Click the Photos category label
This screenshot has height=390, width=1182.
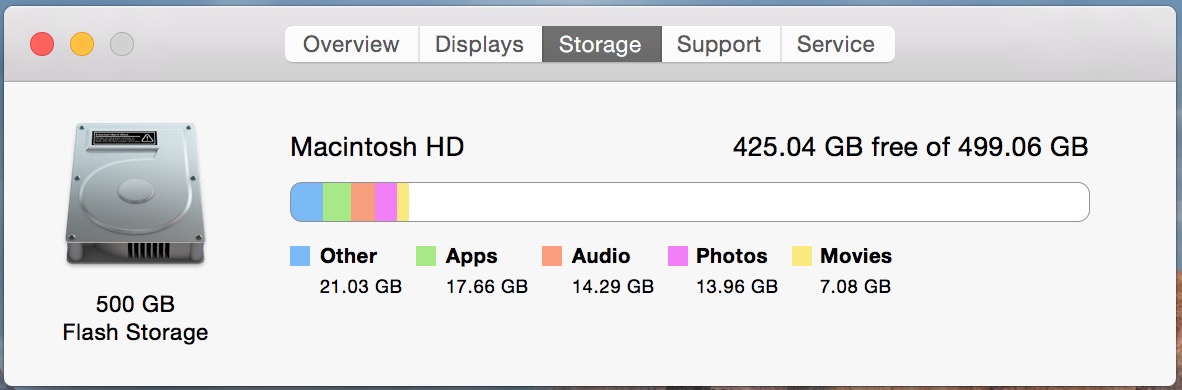point(732,256)
